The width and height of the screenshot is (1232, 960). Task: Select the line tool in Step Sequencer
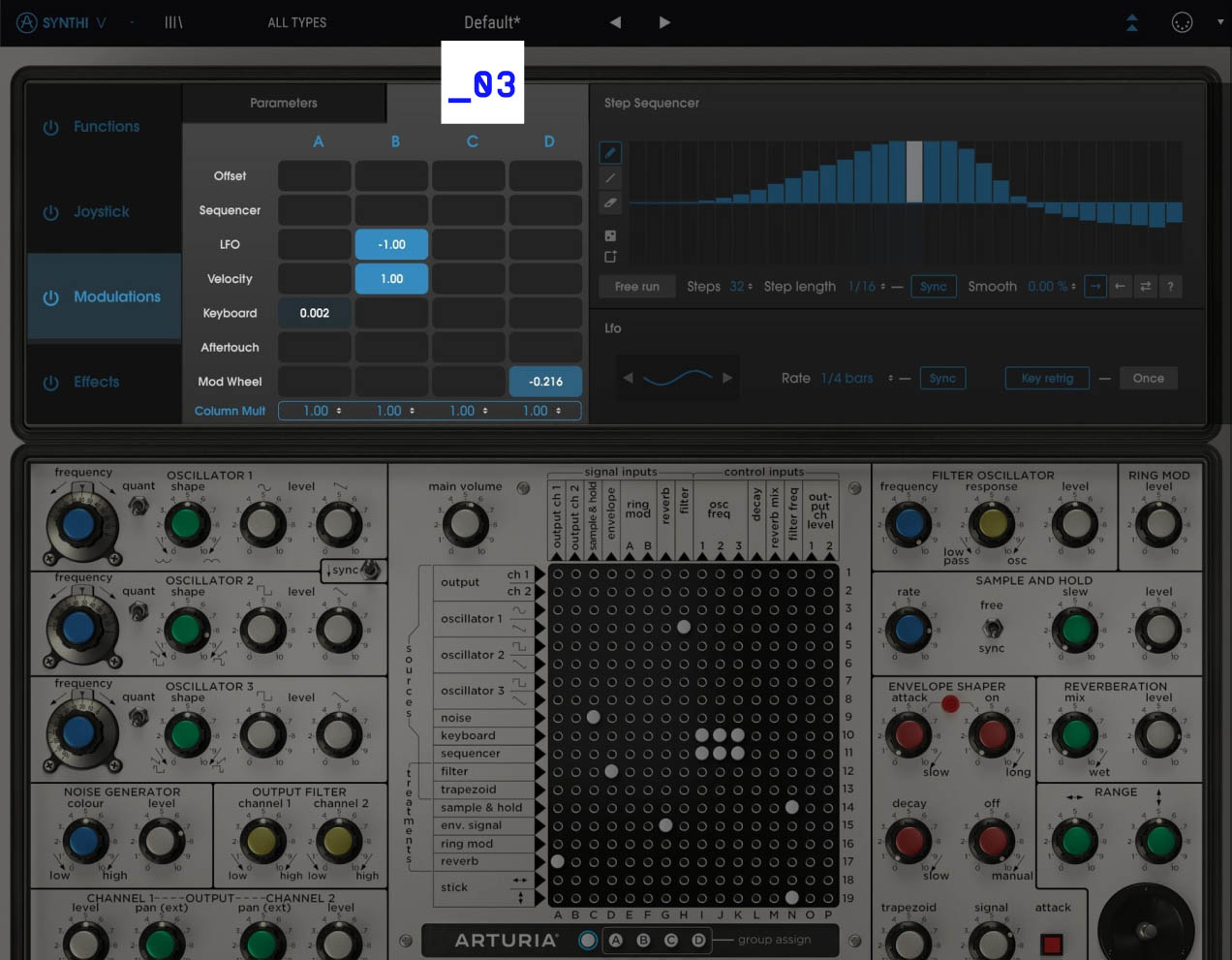tap(610, 178)
